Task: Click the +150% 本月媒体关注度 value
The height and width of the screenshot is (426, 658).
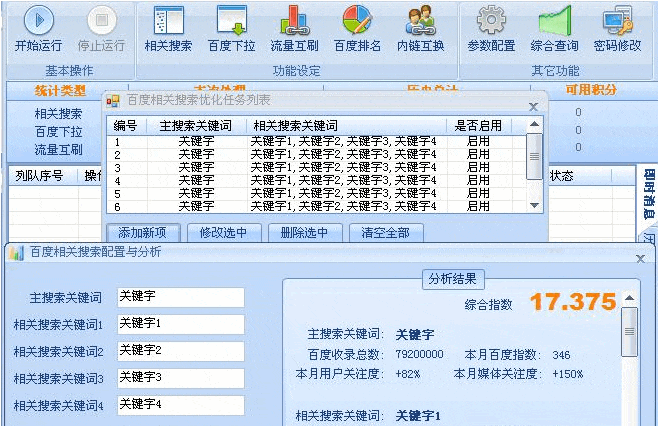Action: coord(568,374)
